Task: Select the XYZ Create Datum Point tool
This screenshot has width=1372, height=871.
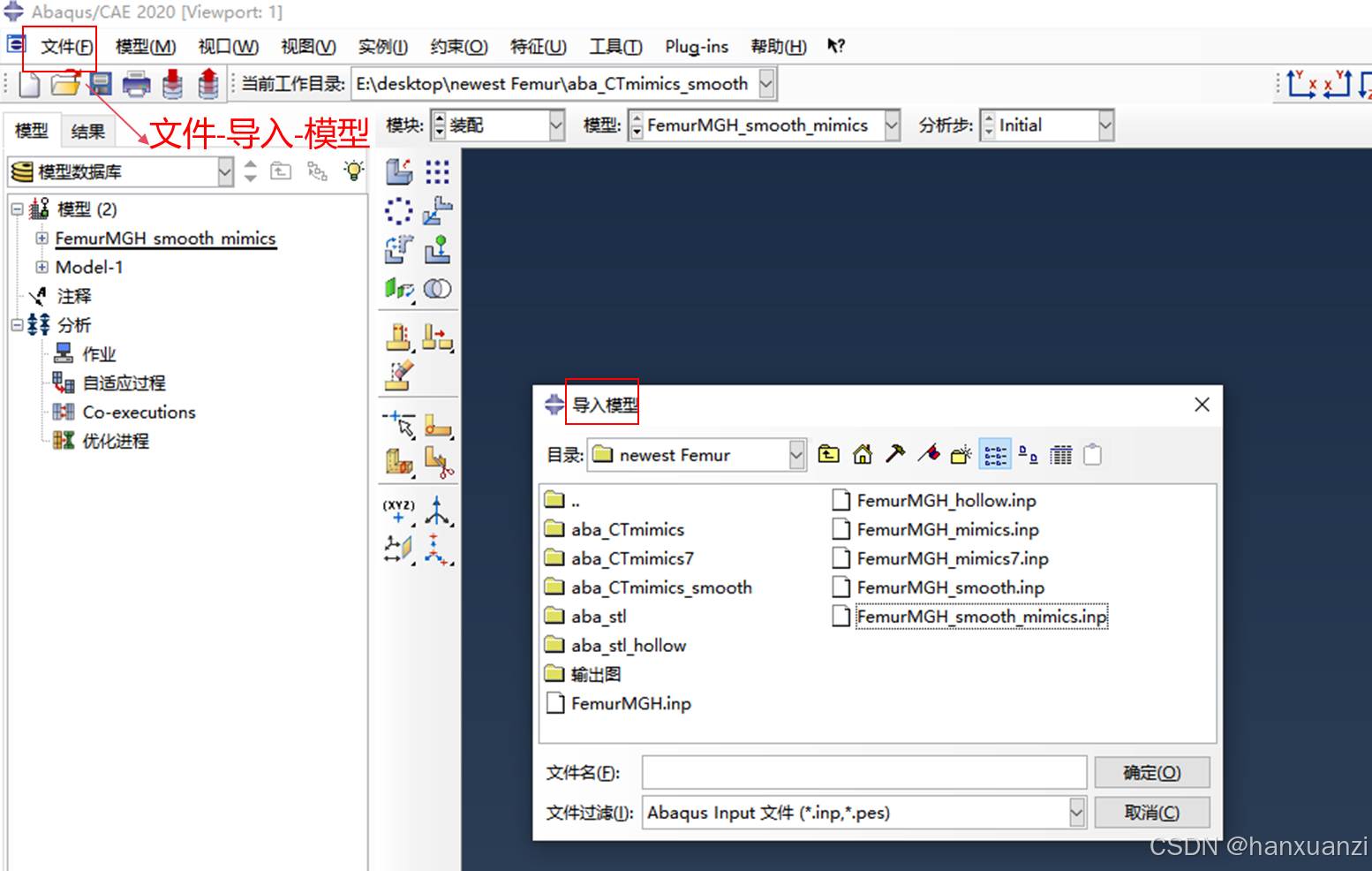Action: point(398,511)
